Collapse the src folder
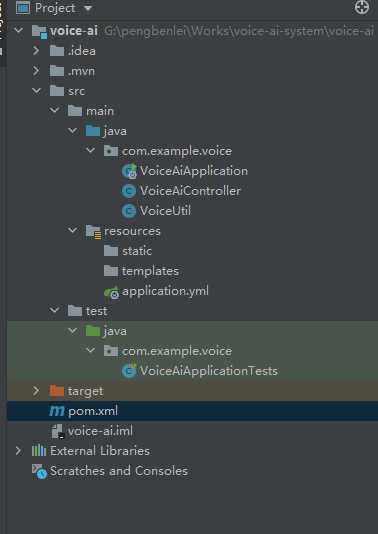 36,91
